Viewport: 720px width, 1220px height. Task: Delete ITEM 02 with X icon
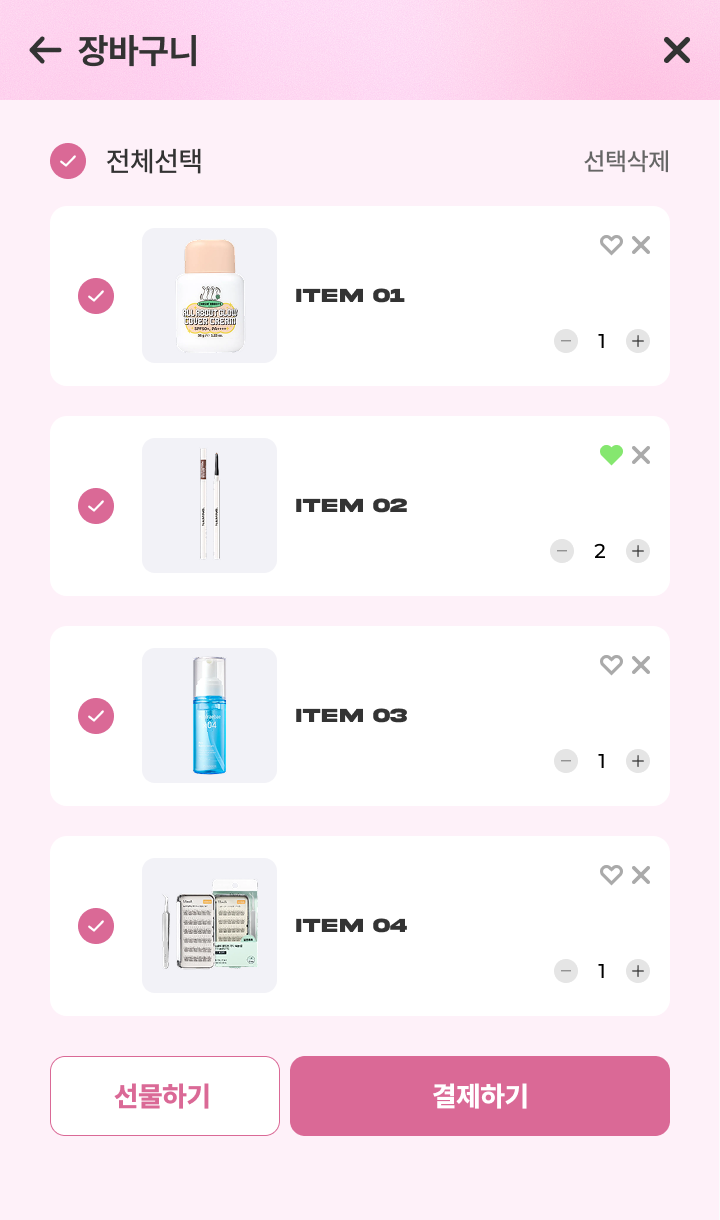pos(641,455)
